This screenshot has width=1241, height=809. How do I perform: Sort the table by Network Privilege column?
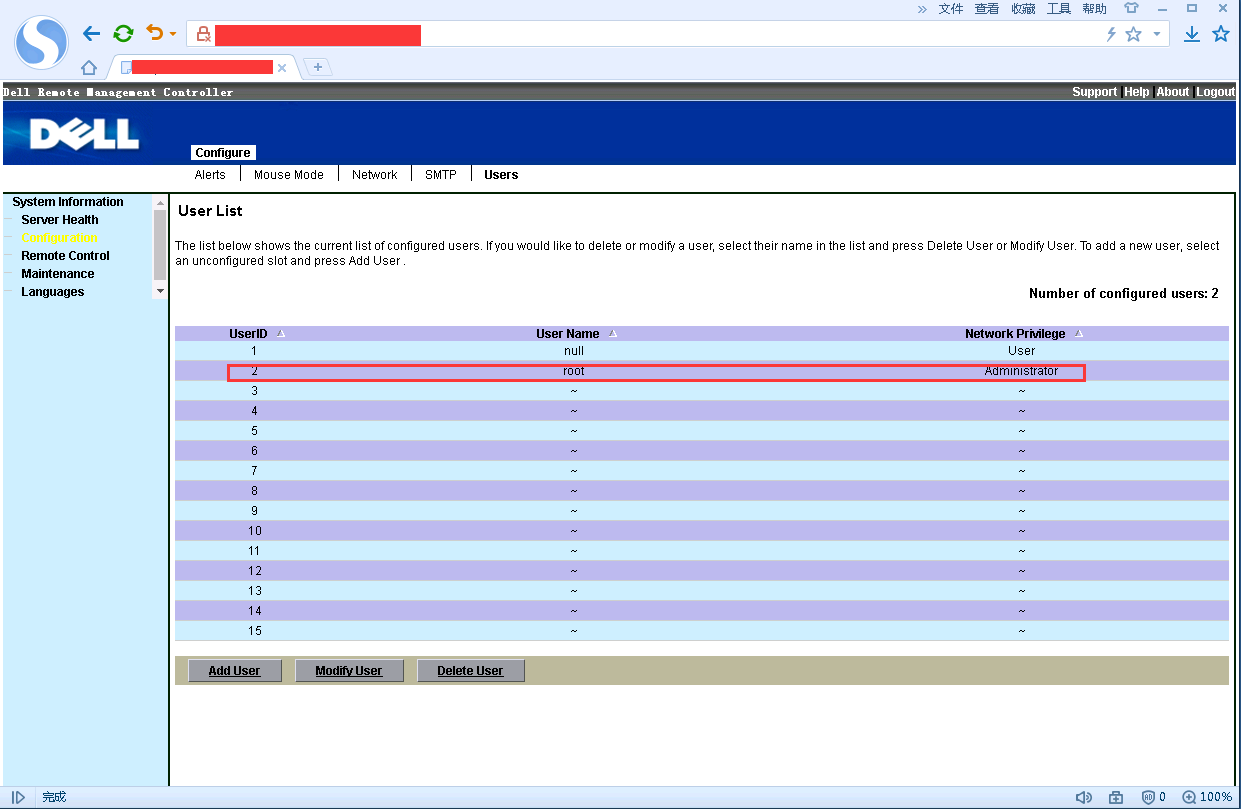1024,334
